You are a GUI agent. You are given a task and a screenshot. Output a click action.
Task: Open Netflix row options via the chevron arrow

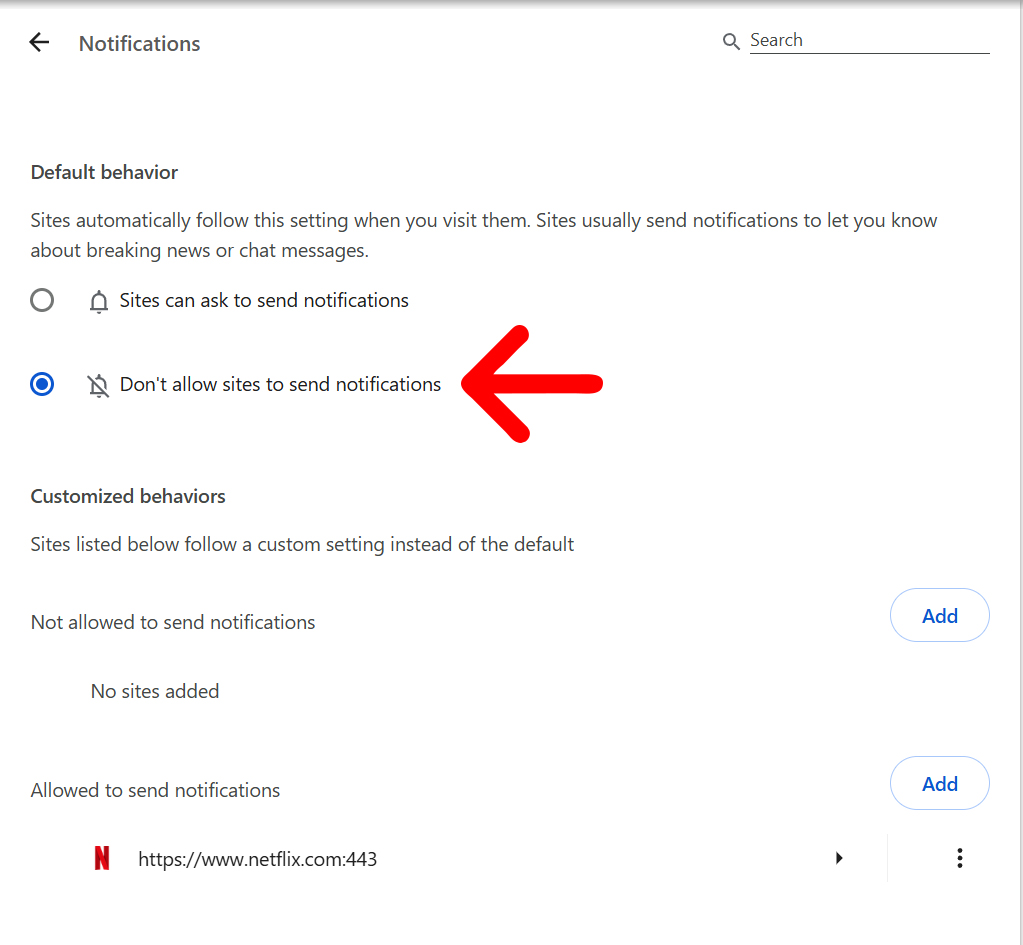[839, 858]
